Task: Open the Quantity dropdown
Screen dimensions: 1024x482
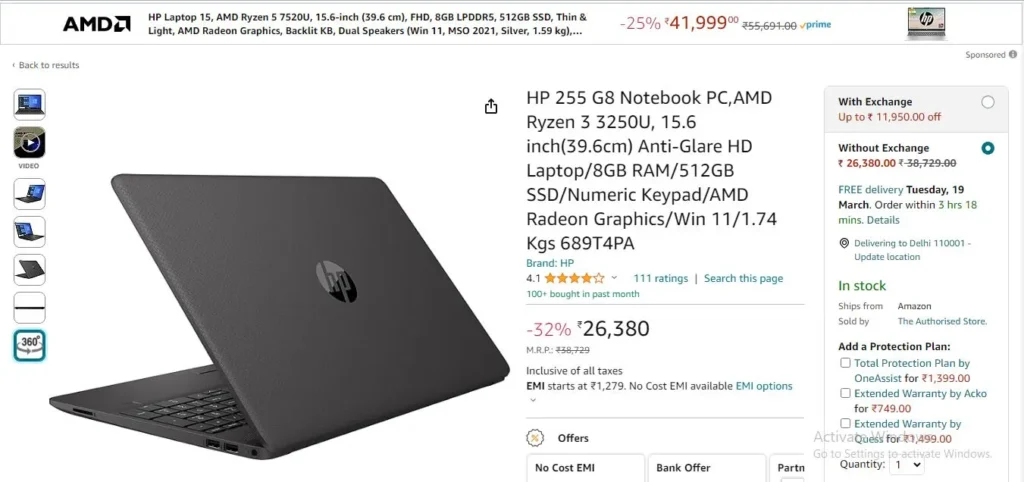Action: coord(908,465)
